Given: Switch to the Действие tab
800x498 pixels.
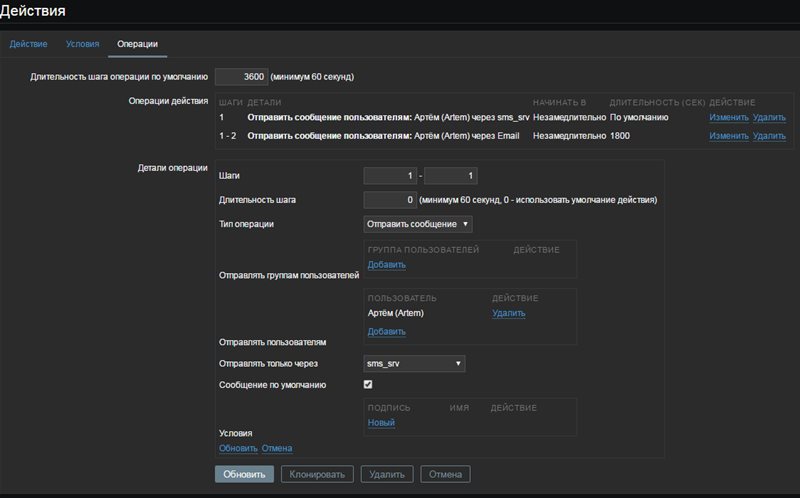Looking at the screenshot, I should (x=29, y=44).
